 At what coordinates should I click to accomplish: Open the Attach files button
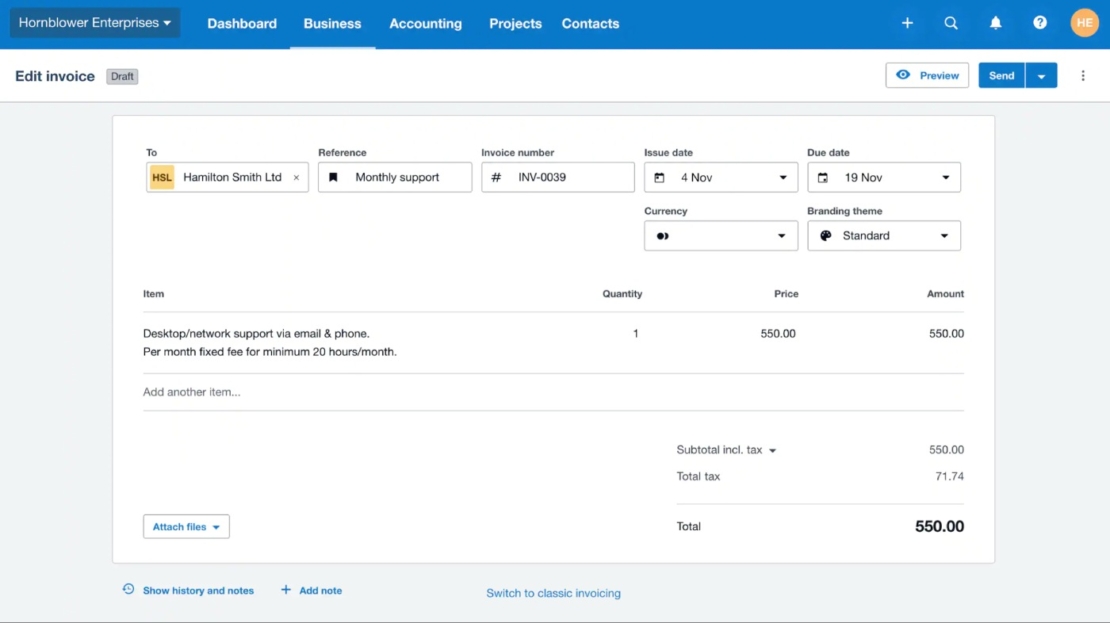(186, 526)
